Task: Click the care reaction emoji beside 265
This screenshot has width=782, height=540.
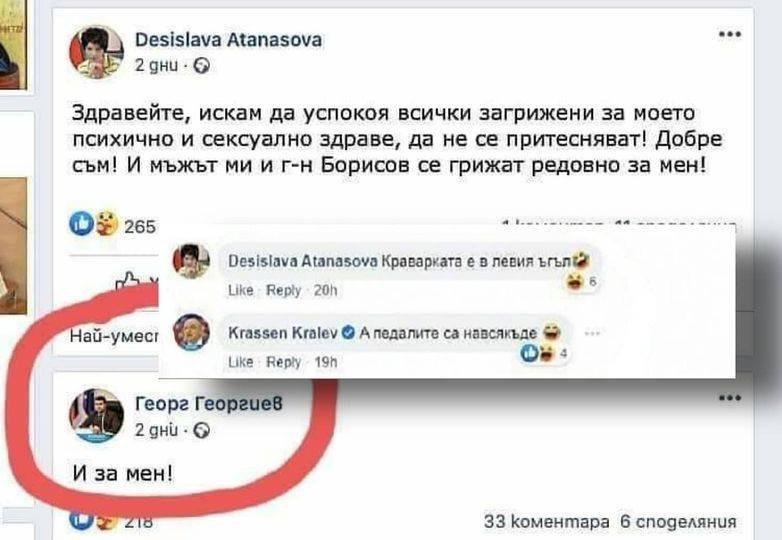Action: pos(106,223)
